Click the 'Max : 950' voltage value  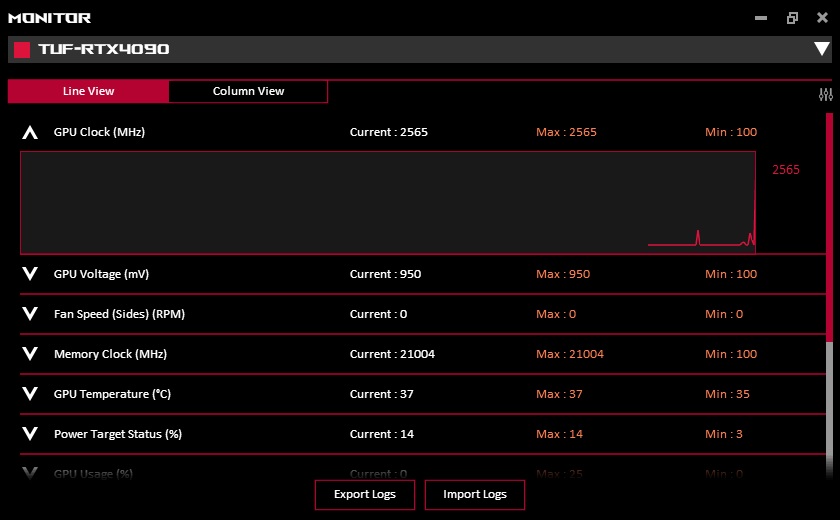click(x=563, y=274)
